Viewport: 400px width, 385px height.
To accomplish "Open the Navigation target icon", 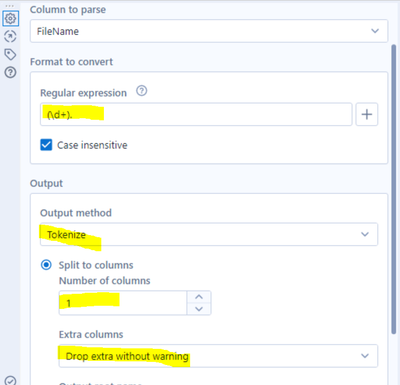I will [10, 36].
